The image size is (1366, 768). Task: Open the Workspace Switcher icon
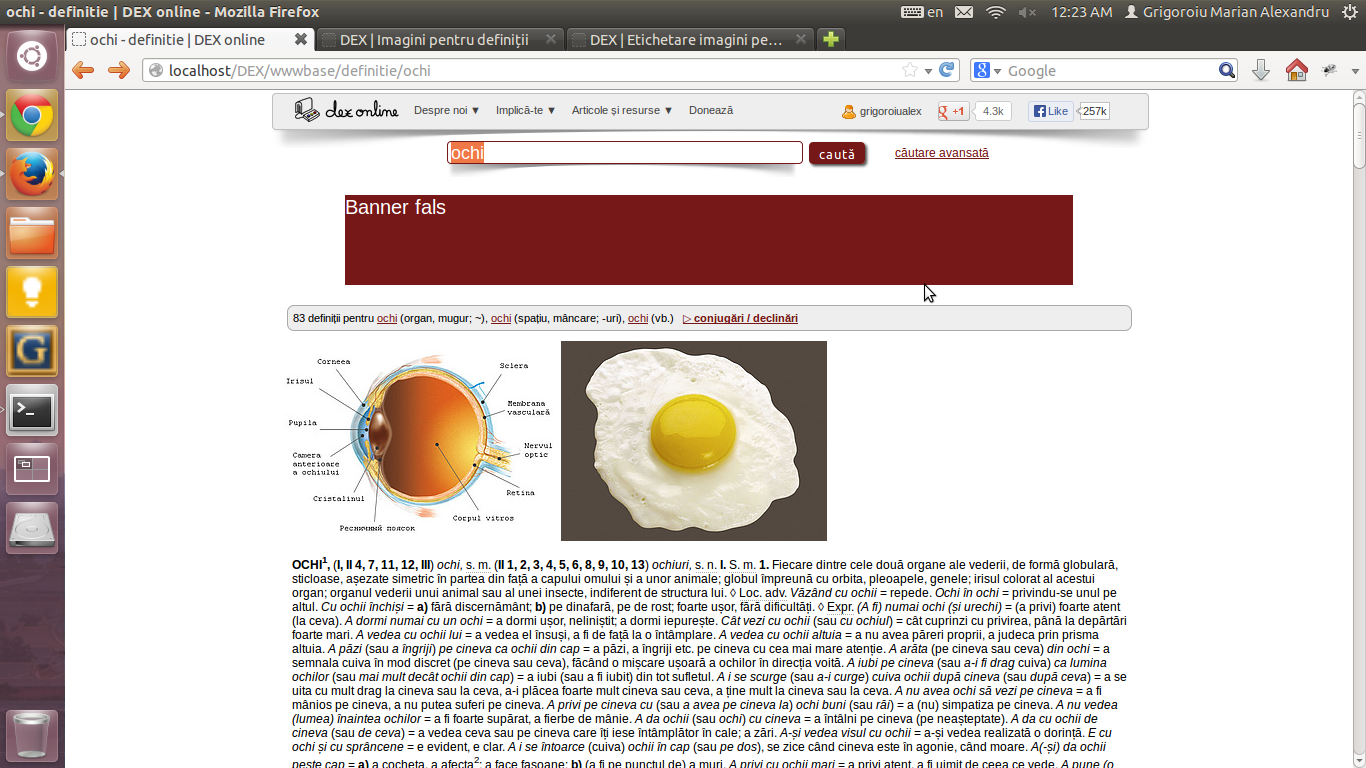tap(32, 469)
